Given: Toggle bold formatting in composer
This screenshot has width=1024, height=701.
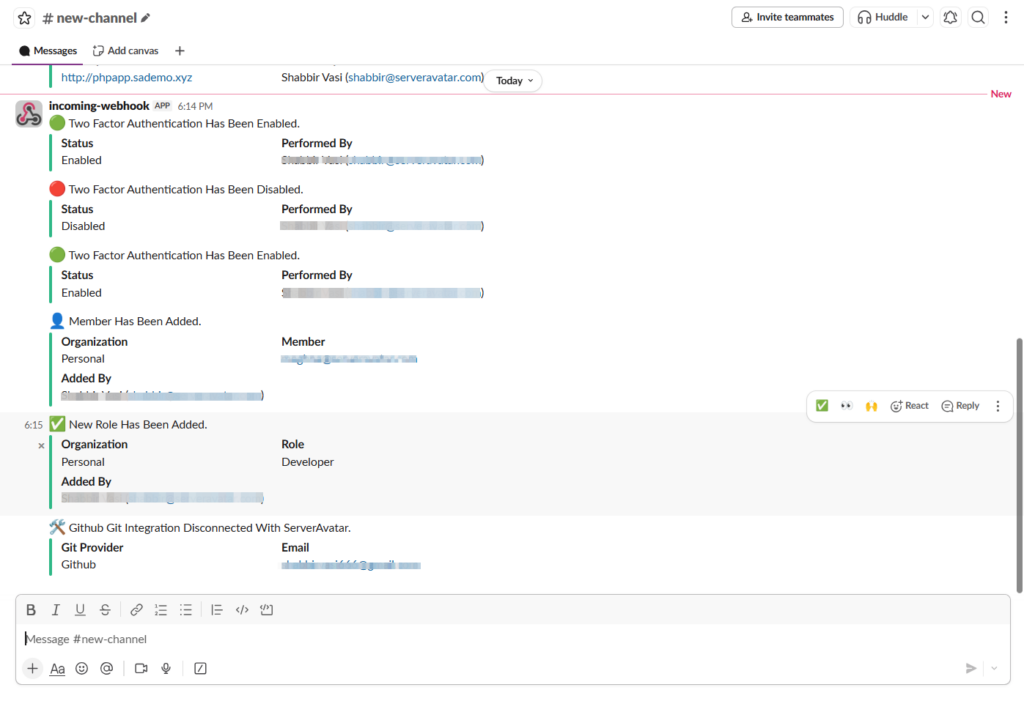Looking at the screenshot, I should (30, 609).
